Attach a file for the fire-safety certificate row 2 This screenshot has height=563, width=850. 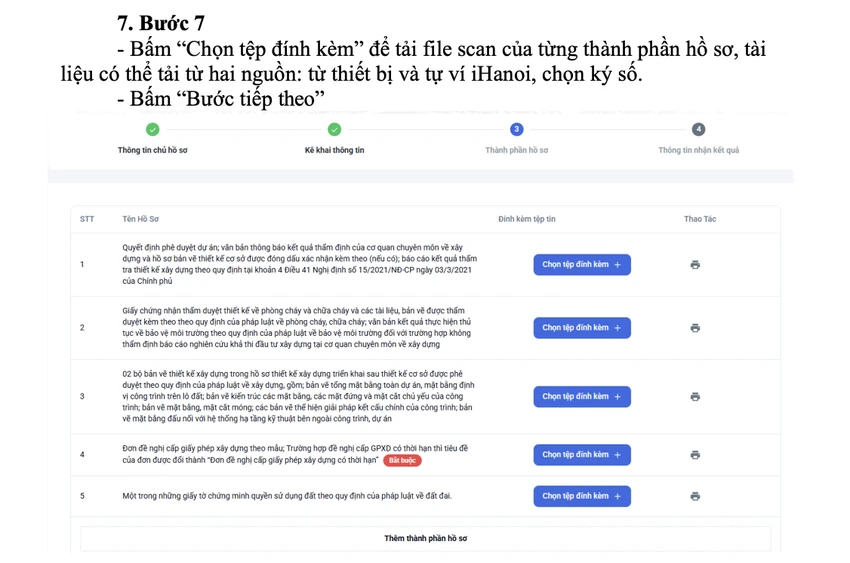582,328
